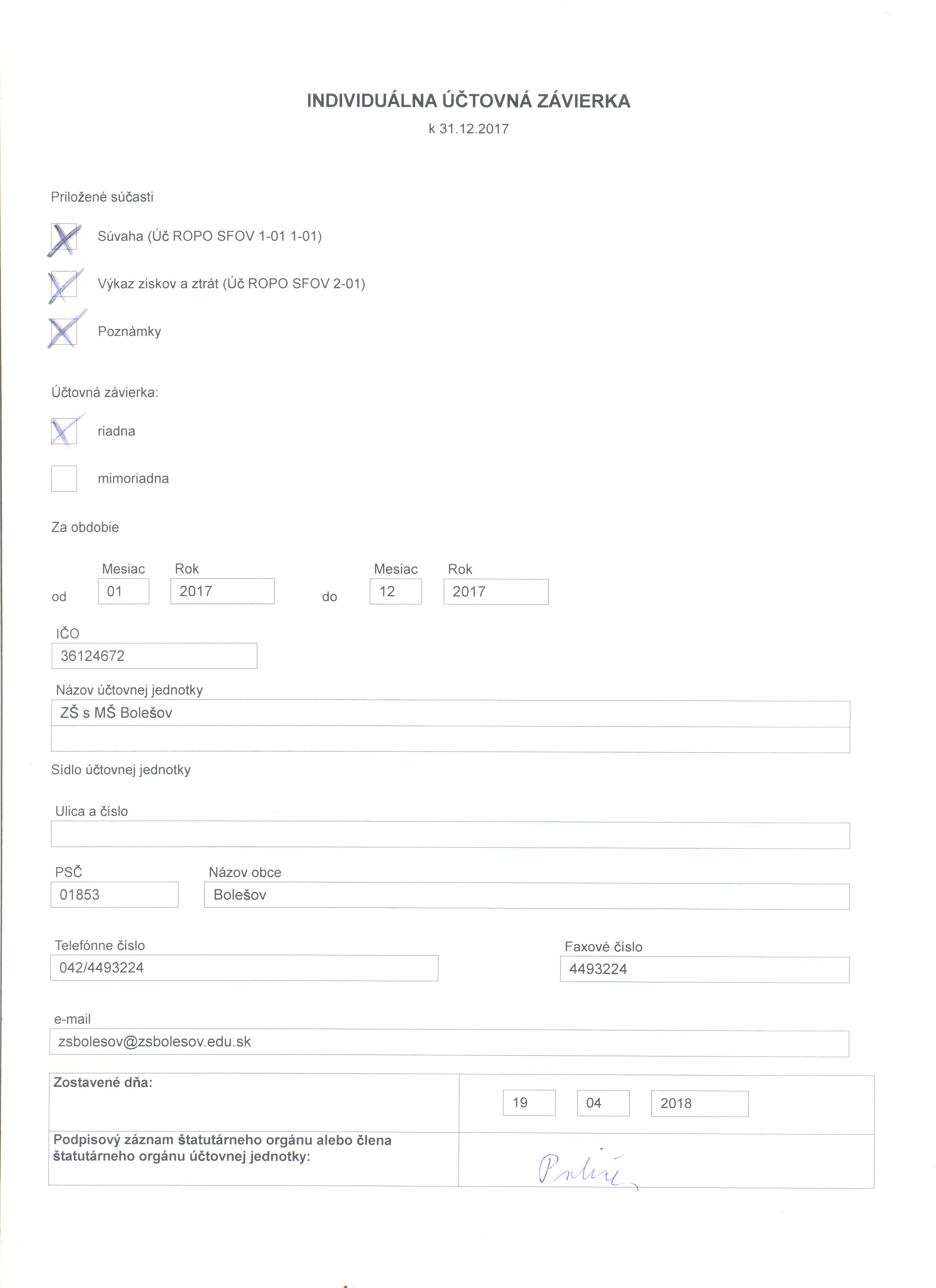Toggle the Poznámky checkbox
Image resolution: width=936 pixels, height=1288 pixels.
point(64,332)
